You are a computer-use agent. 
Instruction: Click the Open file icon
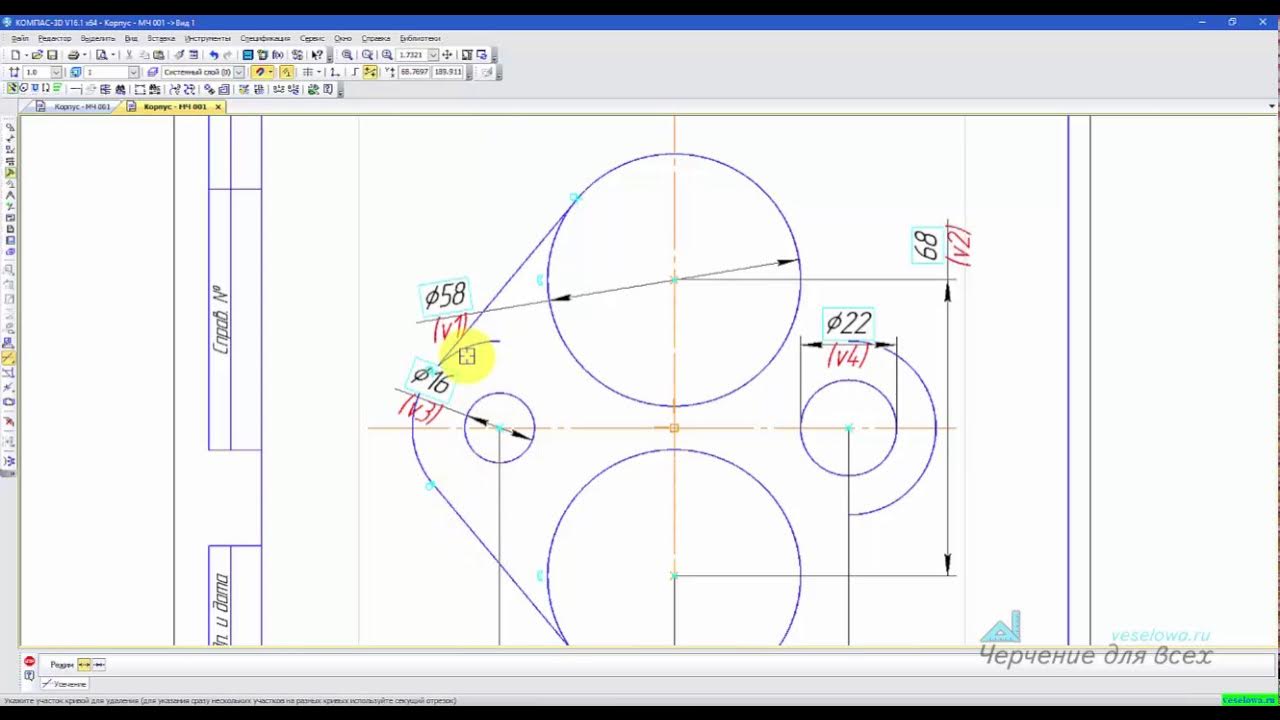pyautogui.click(x=37, y=55)
